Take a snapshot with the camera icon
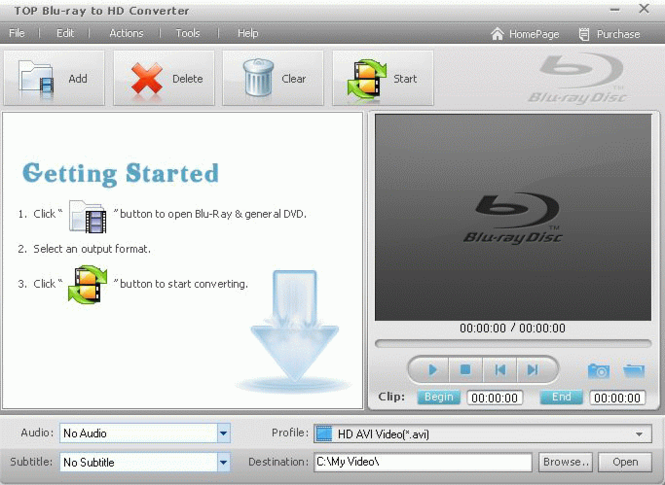 (598, 371)
